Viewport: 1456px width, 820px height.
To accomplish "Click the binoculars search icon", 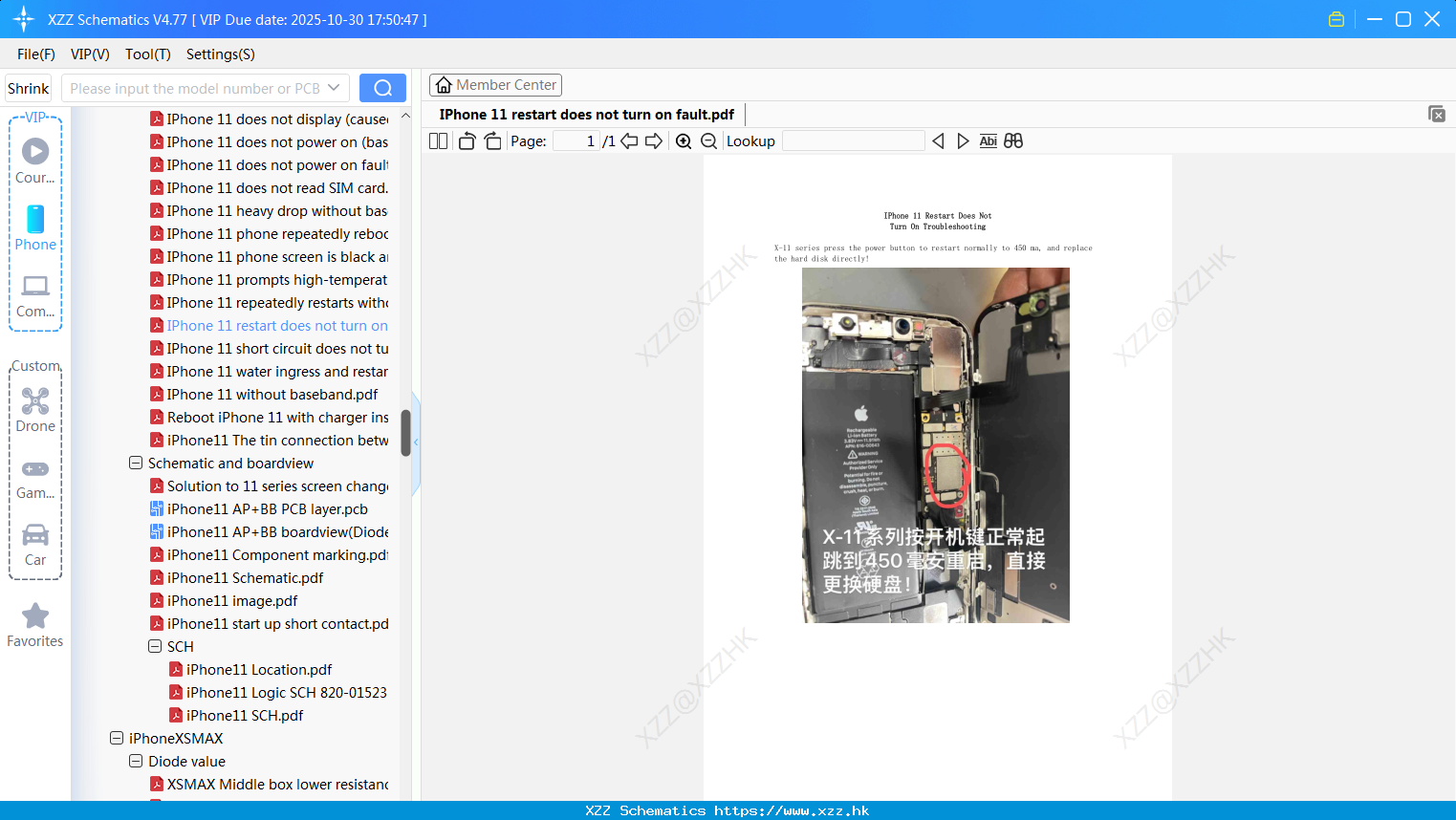I will [1013, 140].
